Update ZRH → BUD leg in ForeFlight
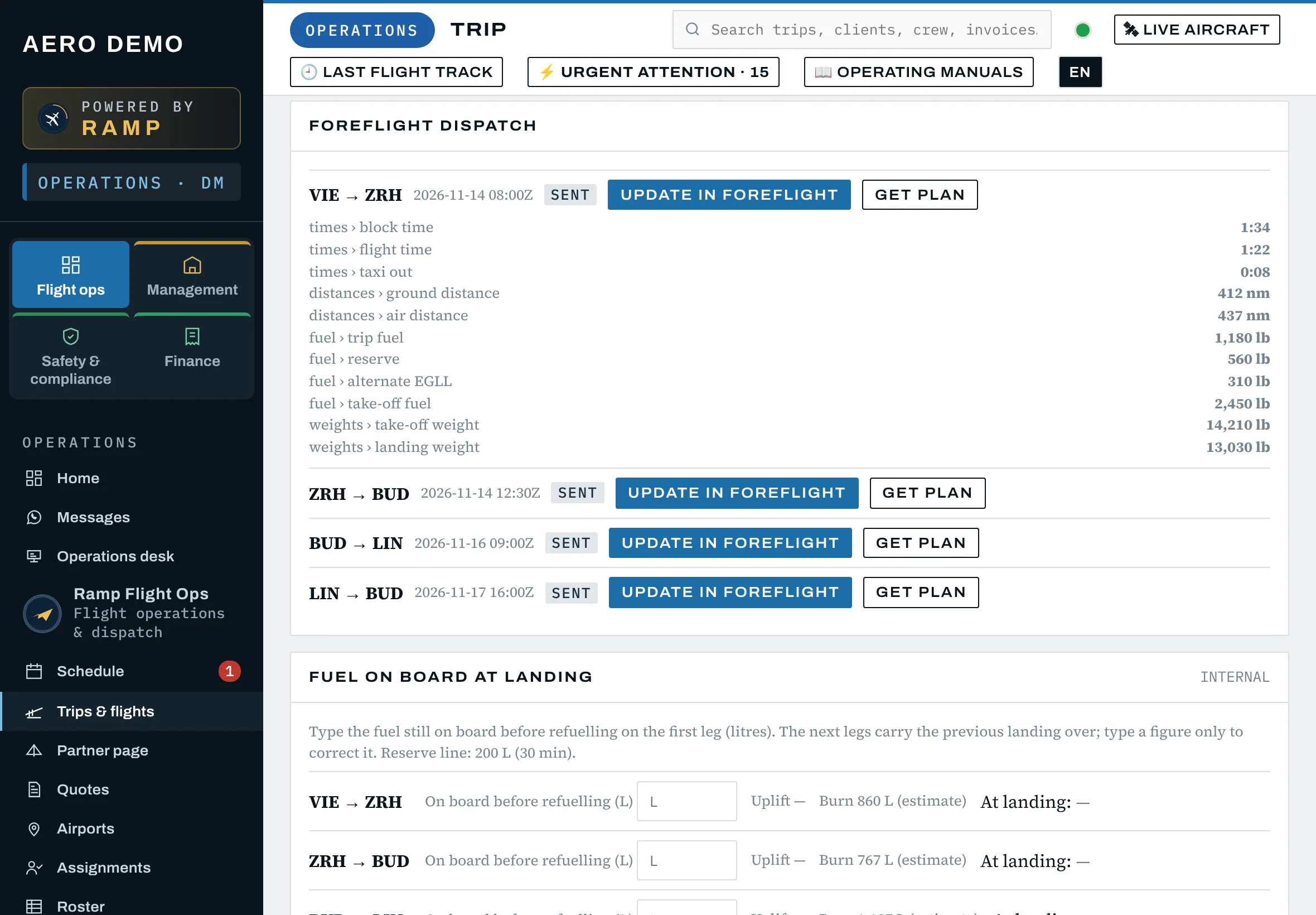Image resolution: width=1316 pixels, height=915 pixels. 736,493
